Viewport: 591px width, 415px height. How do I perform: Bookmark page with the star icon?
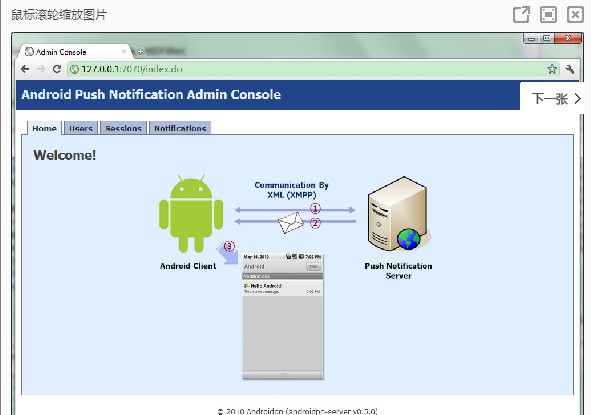tap(552, 69)
